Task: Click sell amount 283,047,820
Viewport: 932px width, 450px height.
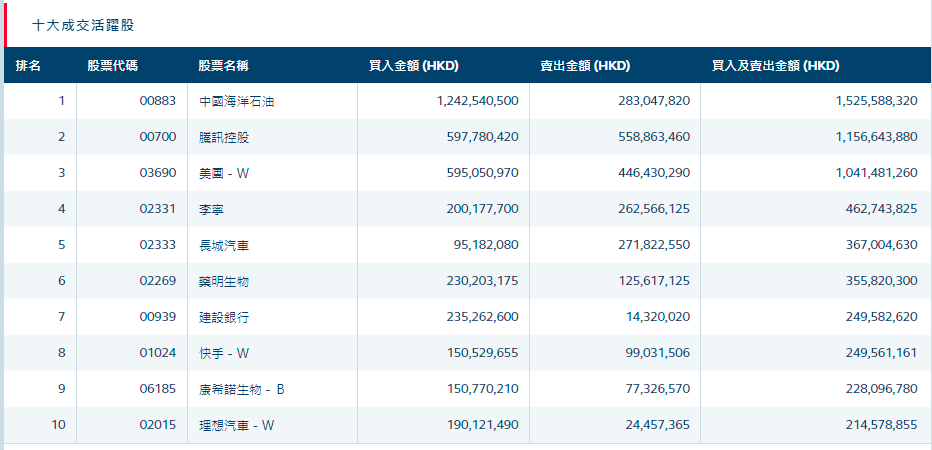Action: pos(653,101)
